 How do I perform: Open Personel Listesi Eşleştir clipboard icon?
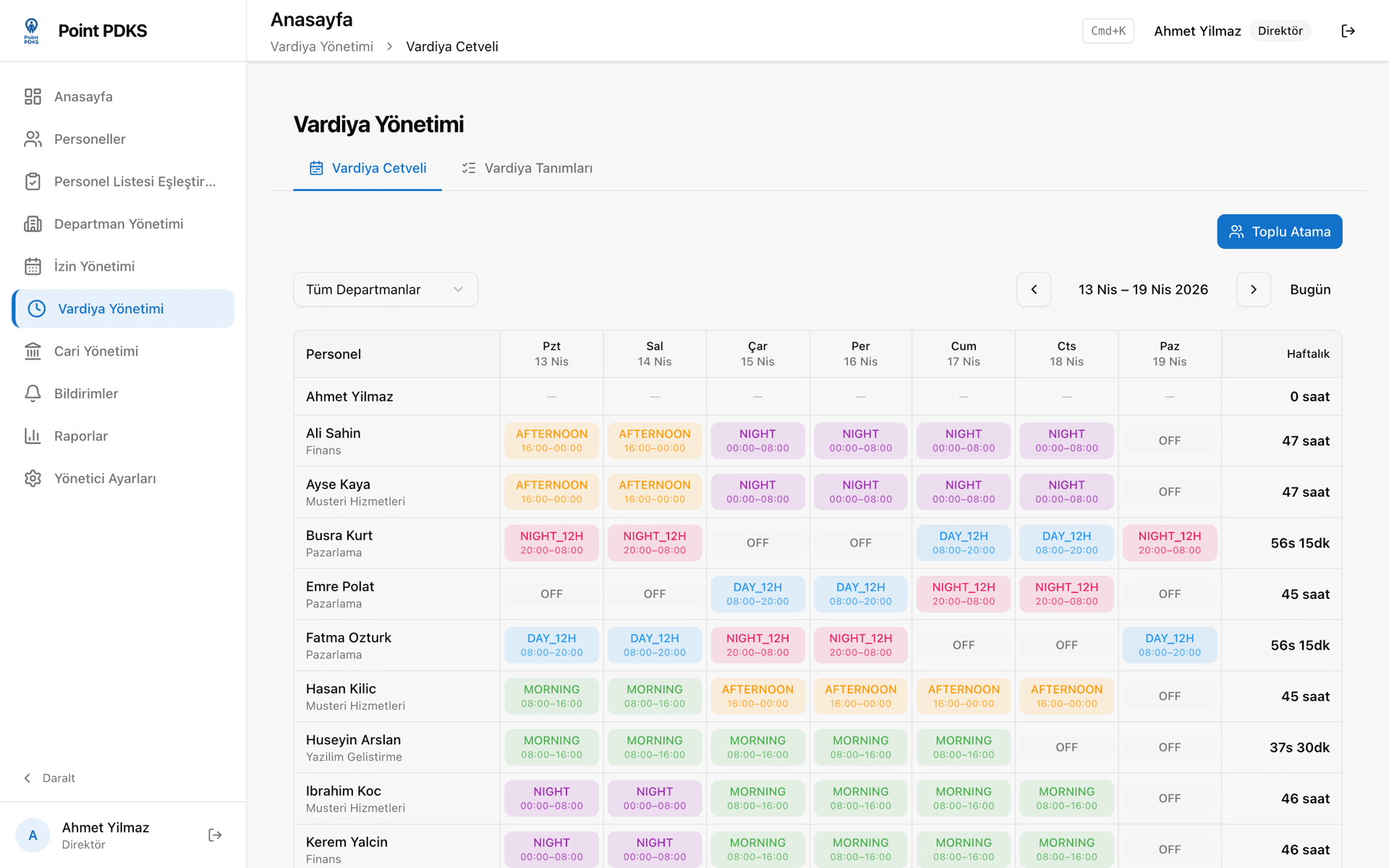point(33,182)
